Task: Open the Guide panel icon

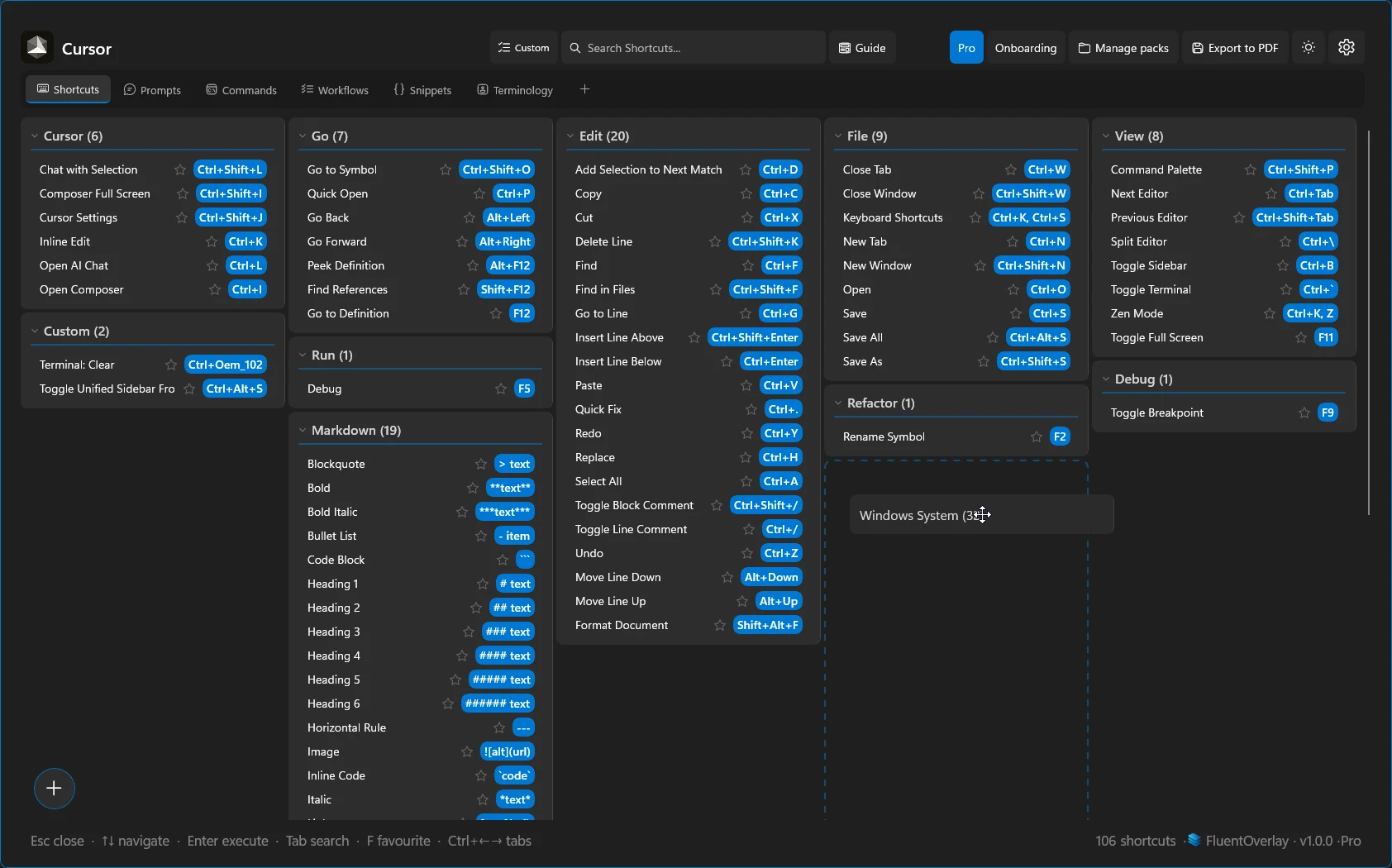Action: point(843,47)
